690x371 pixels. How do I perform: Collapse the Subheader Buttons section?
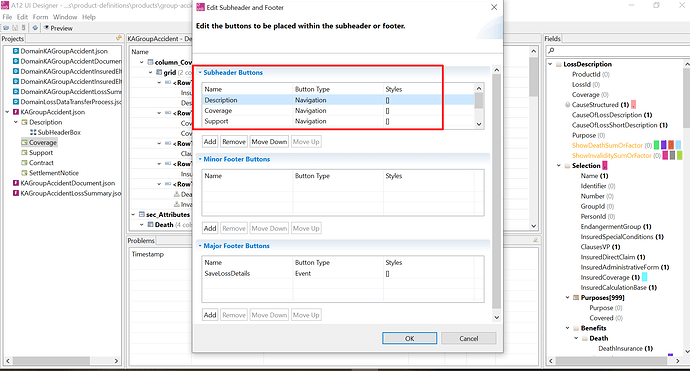tap(200, 73)
